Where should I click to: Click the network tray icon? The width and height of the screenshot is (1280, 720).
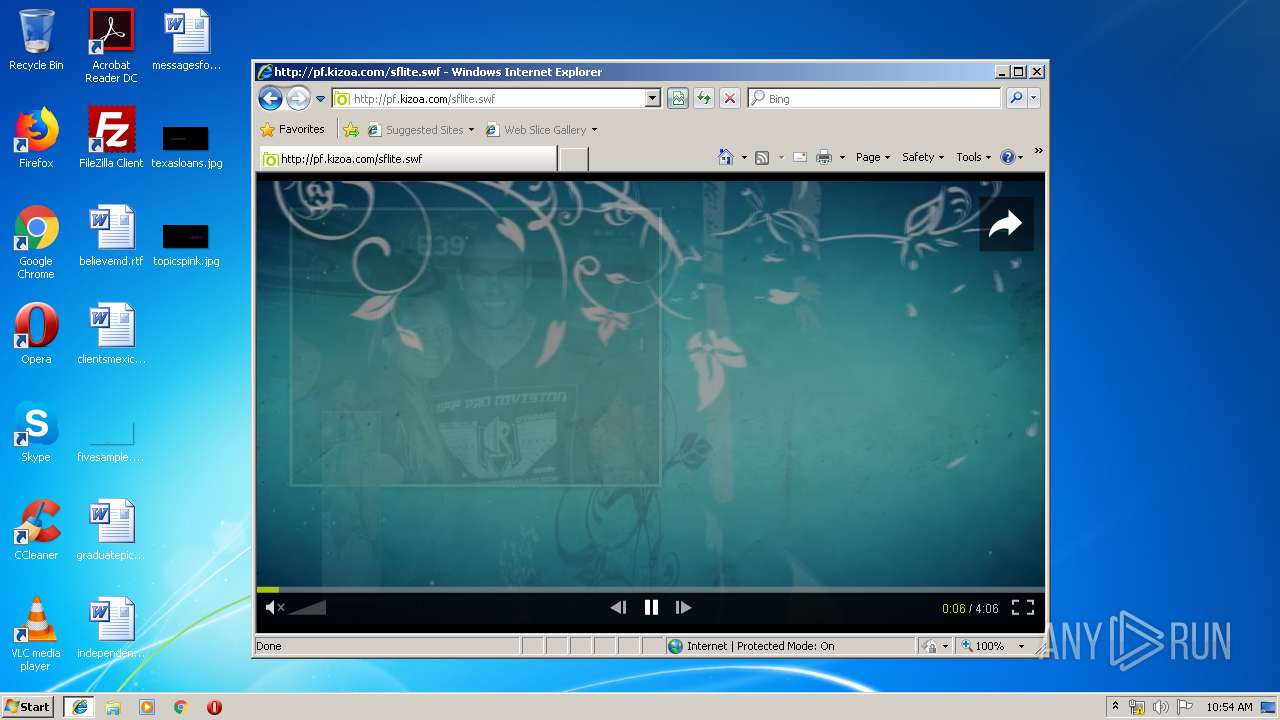tap(1136, 707)
